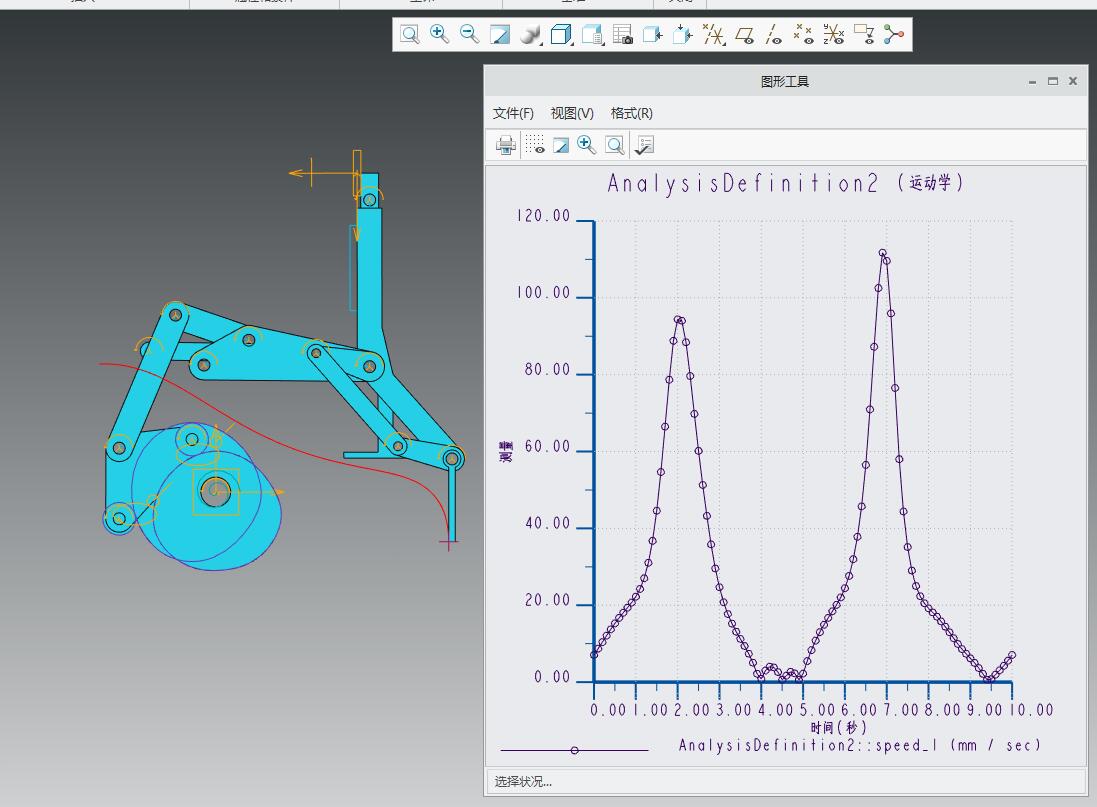Click the AnalysisDefinition2::speed_1 legend label

tap(859, 745)
